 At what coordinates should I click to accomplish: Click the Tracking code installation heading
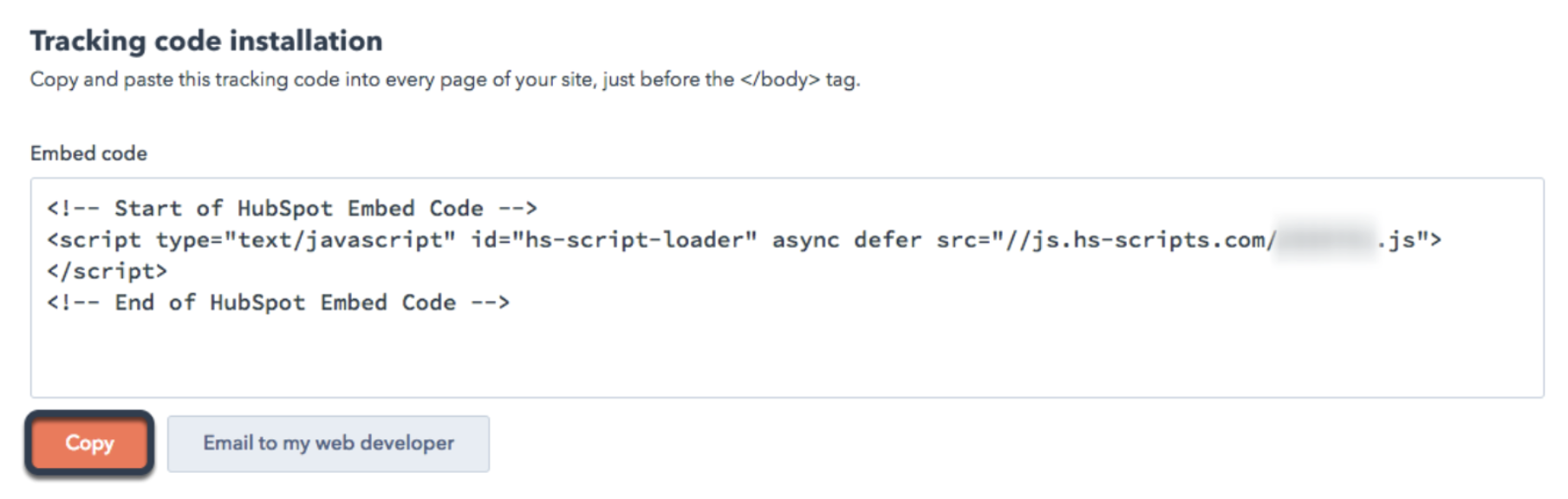click(206, 41)
